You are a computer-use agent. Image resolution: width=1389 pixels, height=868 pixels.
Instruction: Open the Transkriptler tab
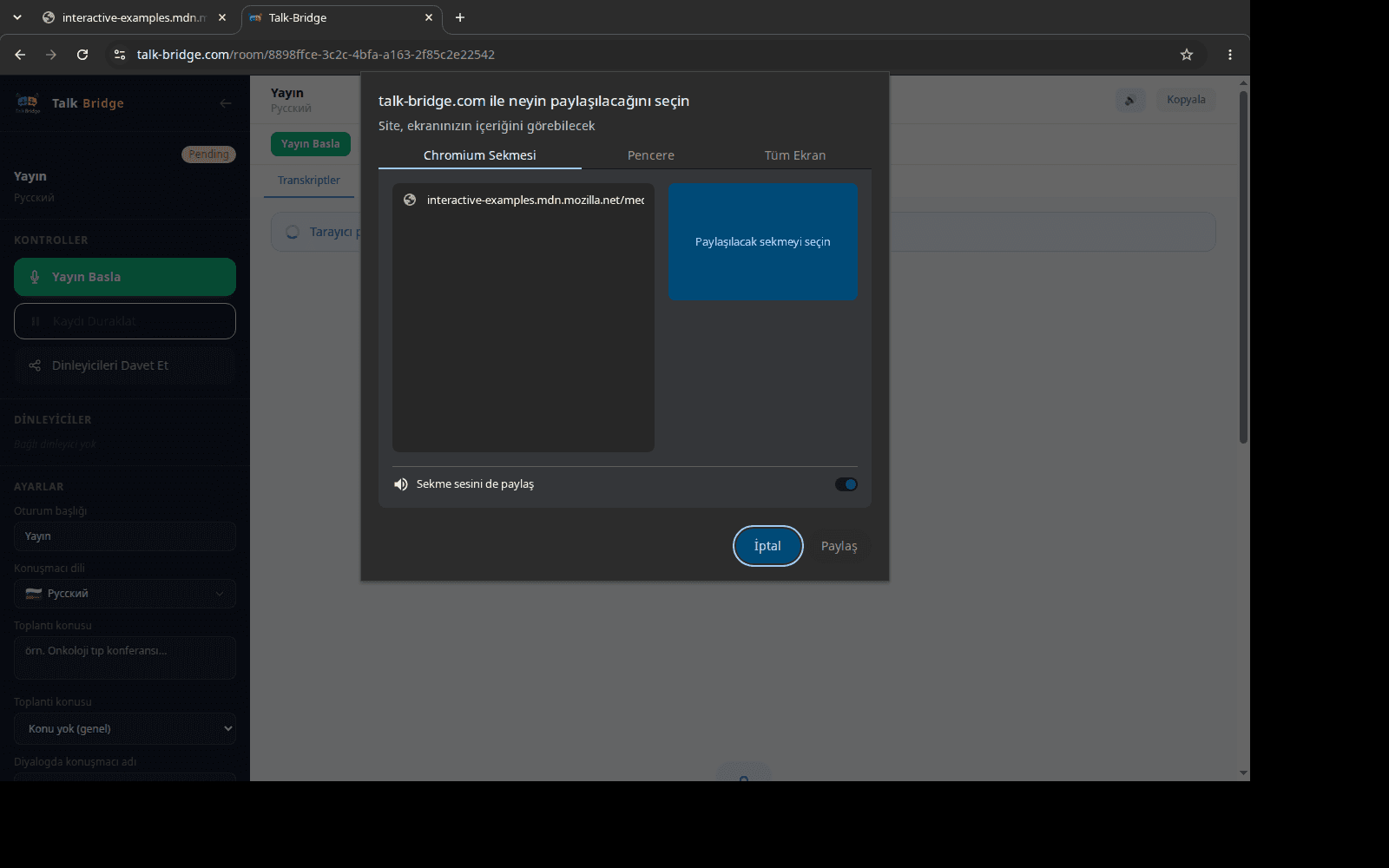pos(309,181)
